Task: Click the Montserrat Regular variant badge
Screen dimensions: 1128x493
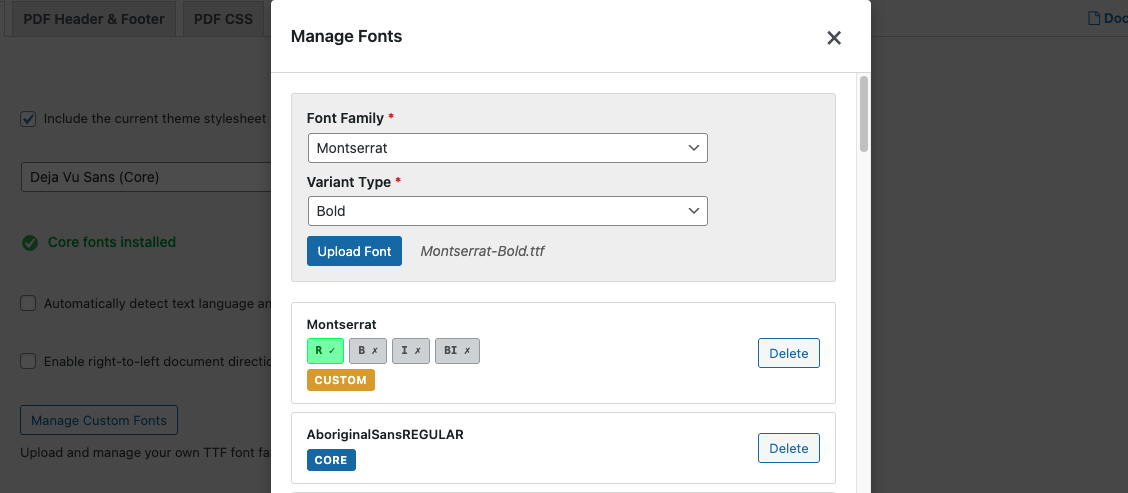Action: click(325, 351)
